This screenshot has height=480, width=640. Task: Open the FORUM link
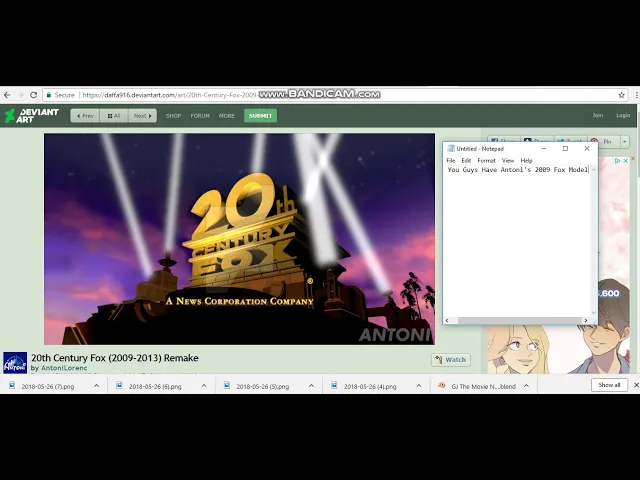click(x=200, y=116)
